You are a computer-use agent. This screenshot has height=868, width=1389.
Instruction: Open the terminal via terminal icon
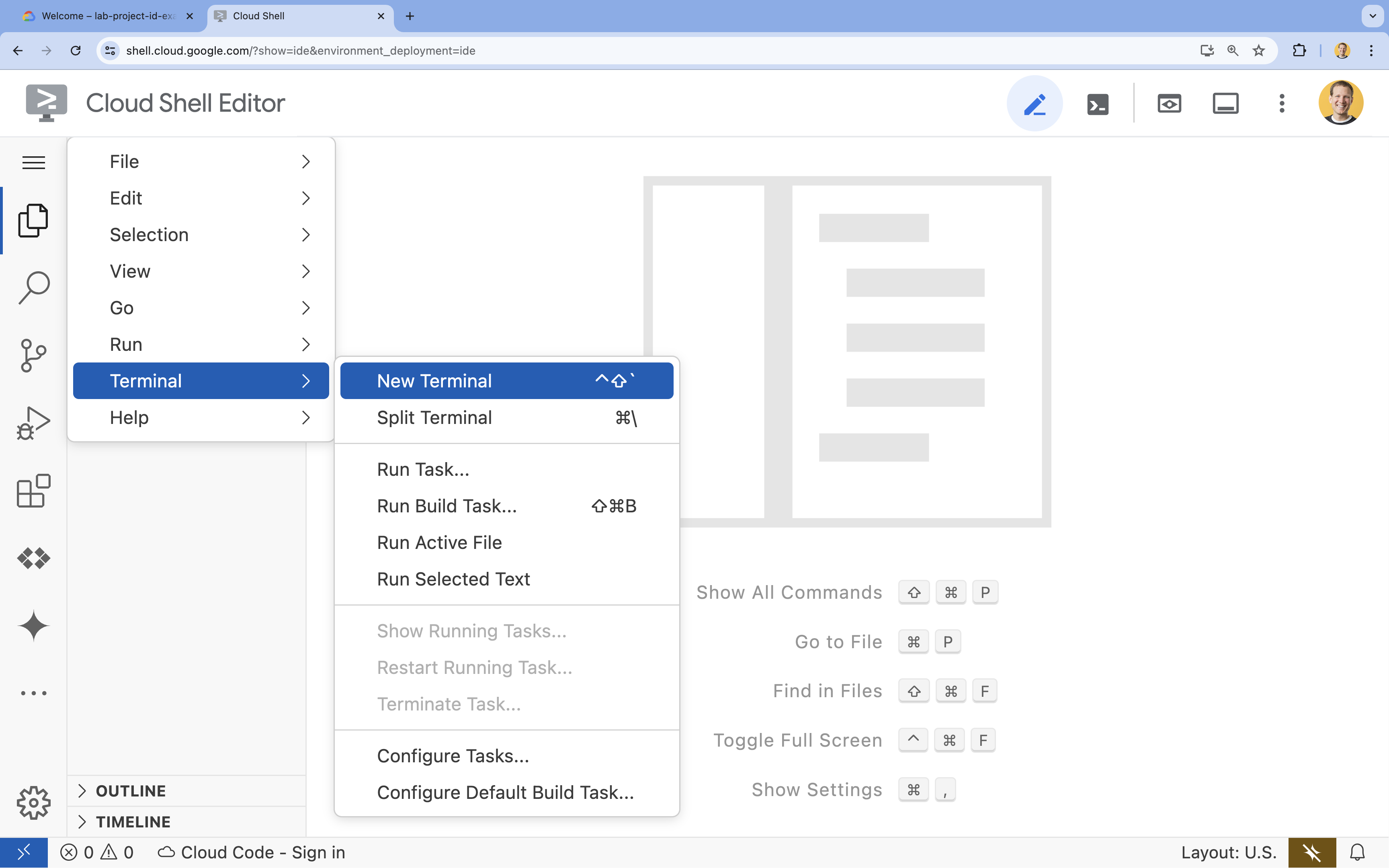(1097, 103)
